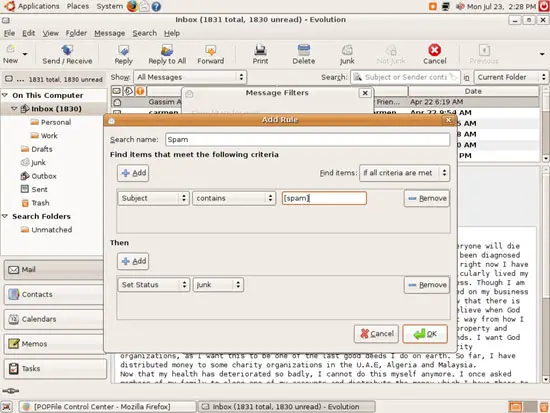Sort messages by the Date column
This screenshot has height=413, width=550.
coord(473,91)
